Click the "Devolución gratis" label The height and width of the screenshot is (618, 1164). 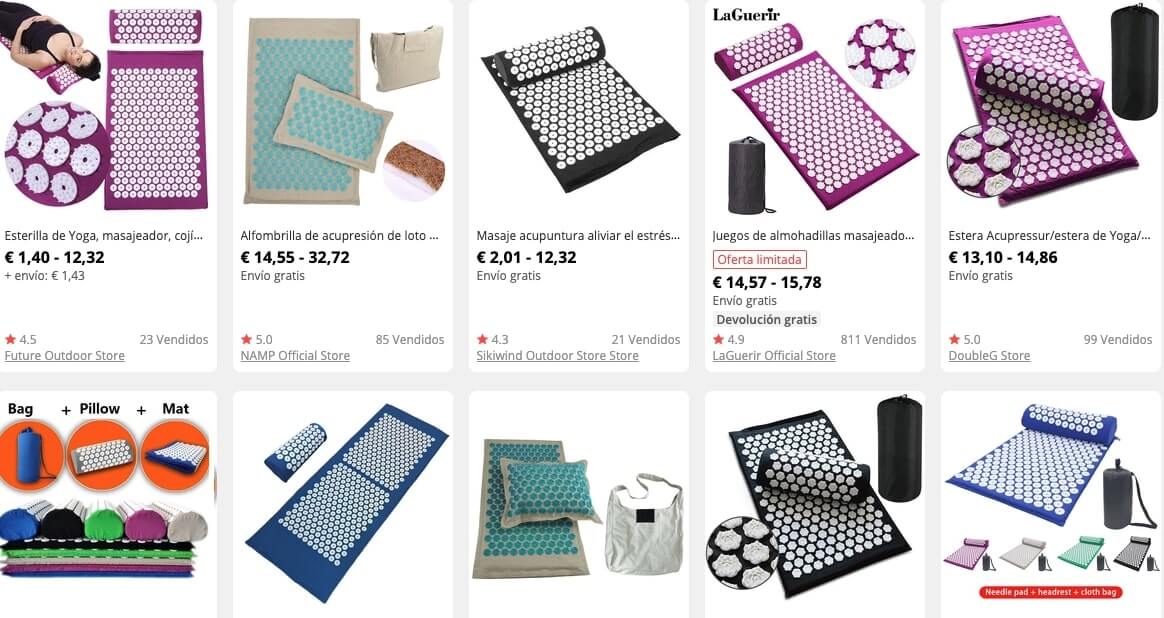pyautogui.click(x=767, y=320)
